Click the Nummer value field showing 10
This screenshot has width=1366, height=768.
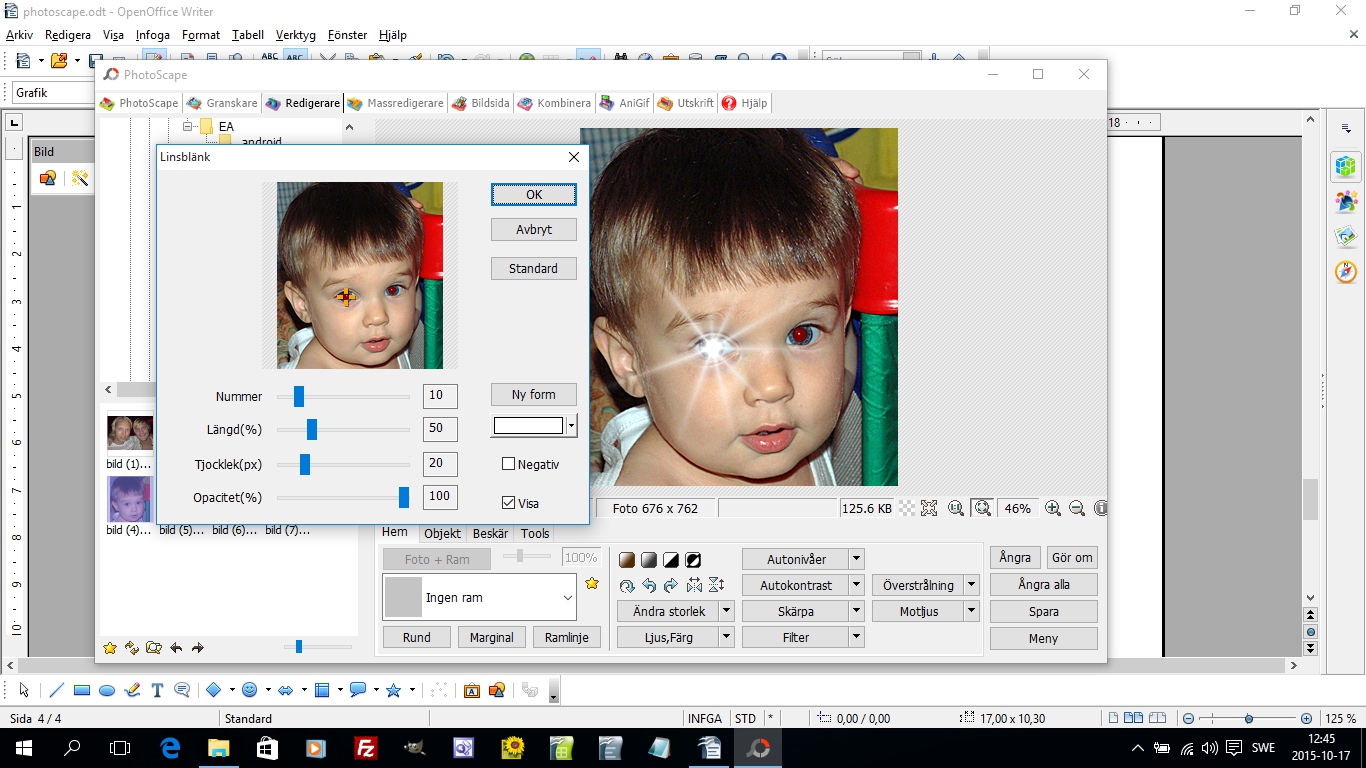(440, 396)
